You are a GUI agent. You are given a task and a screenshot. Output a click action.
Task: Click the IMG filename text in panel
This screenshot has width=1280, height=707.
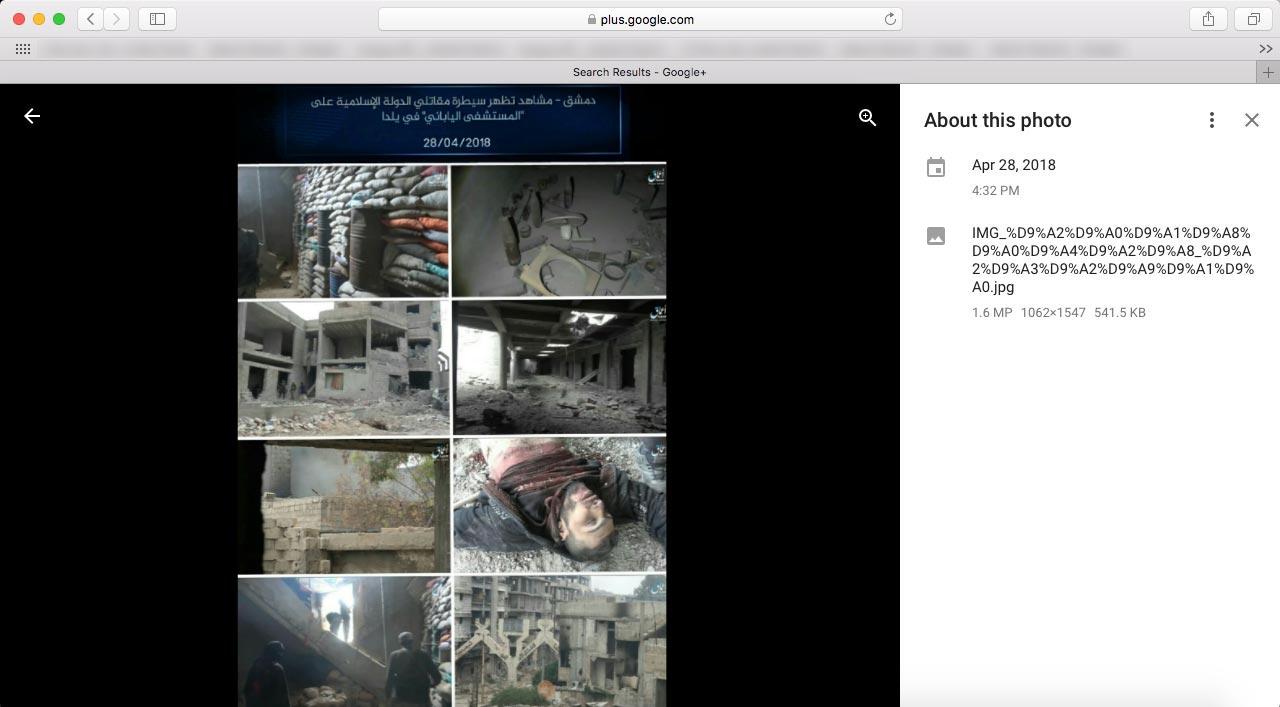(x=1112, y=260)
